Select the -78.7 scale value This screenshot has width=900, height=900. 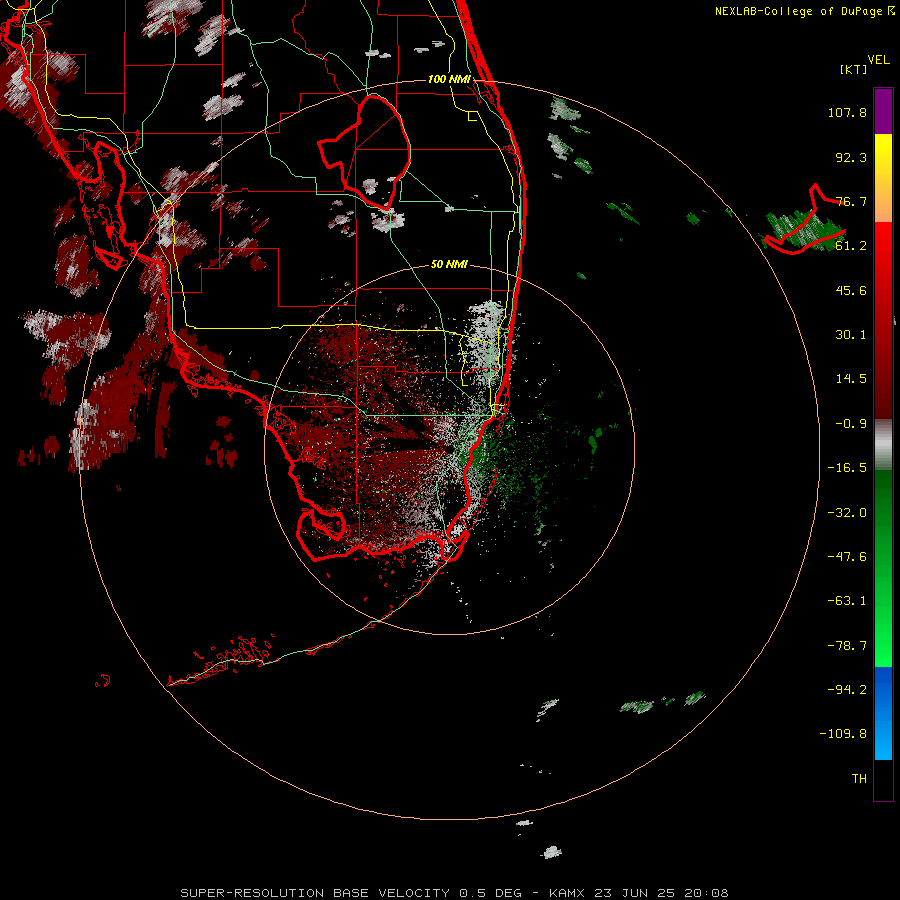click(x=847, y=646)
